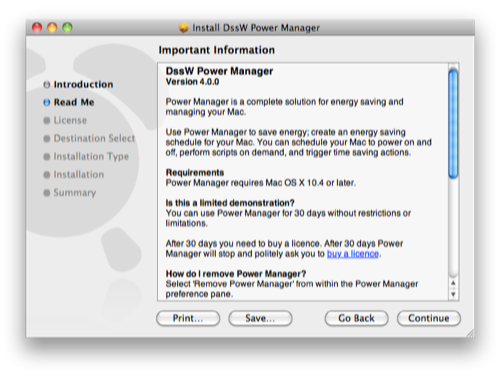Click the 'Requirements' heading
Screen dimensions: 500x378
(x=195, y=173)
